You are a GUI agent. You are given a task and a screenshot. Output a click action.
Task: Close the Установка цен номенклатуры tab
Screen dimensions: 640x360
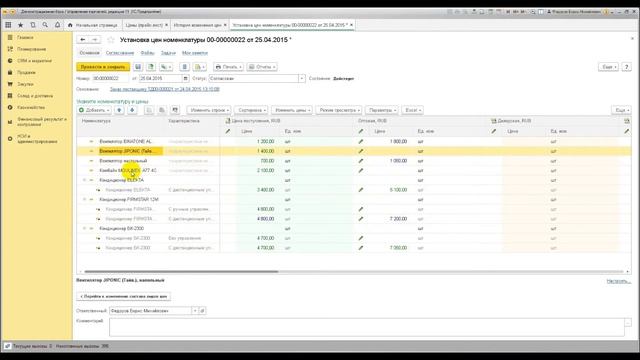click(x=351, y=25)
